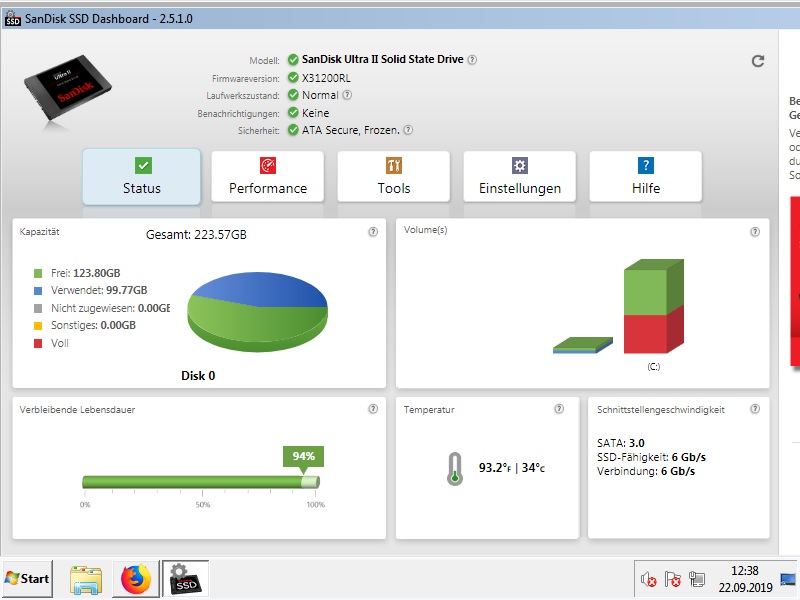Click the (C:) volume label
The image size is (800, 600).
point(654,367)
